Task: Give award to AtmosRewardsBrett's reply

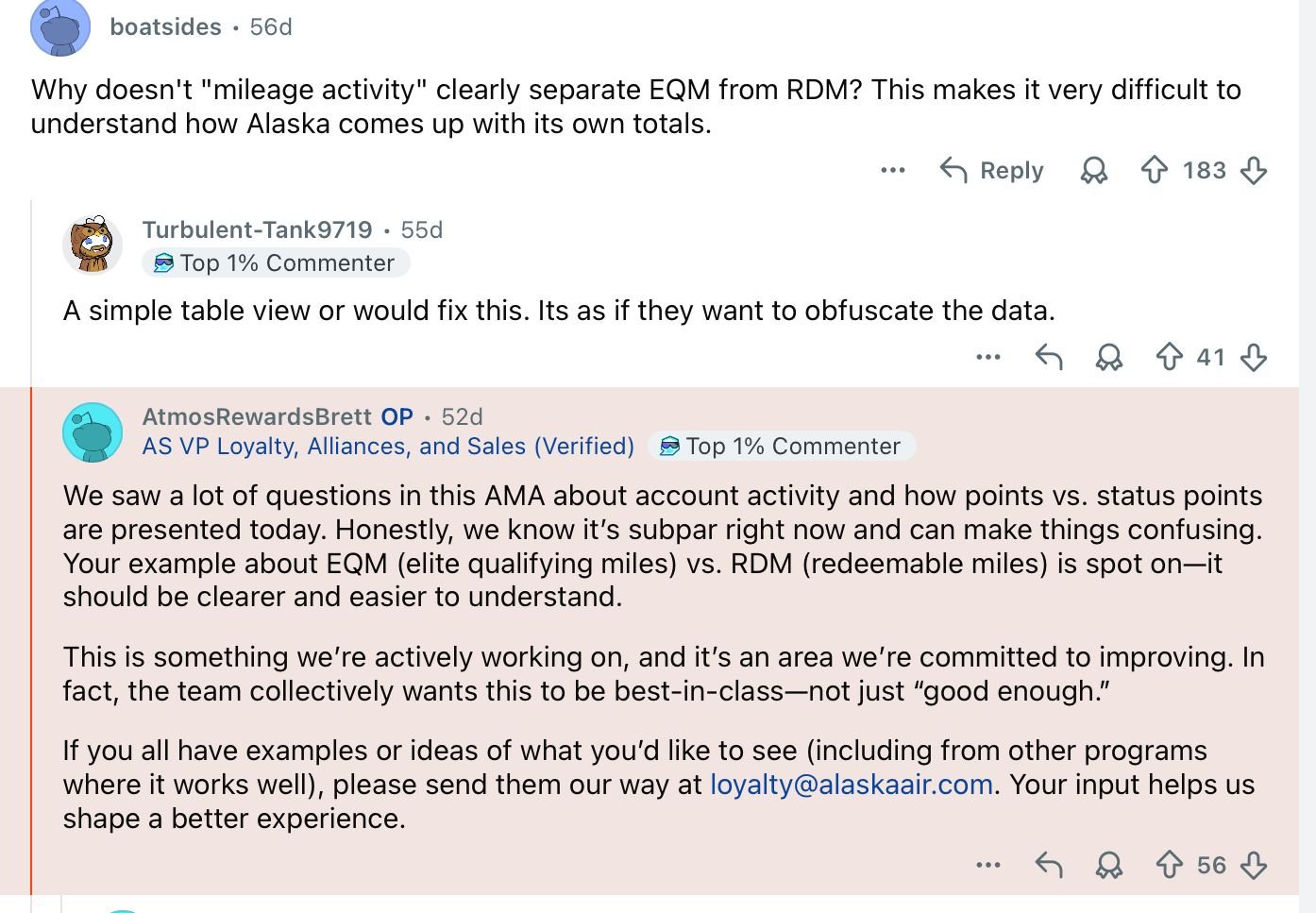Action: (x=1109, y=865)
